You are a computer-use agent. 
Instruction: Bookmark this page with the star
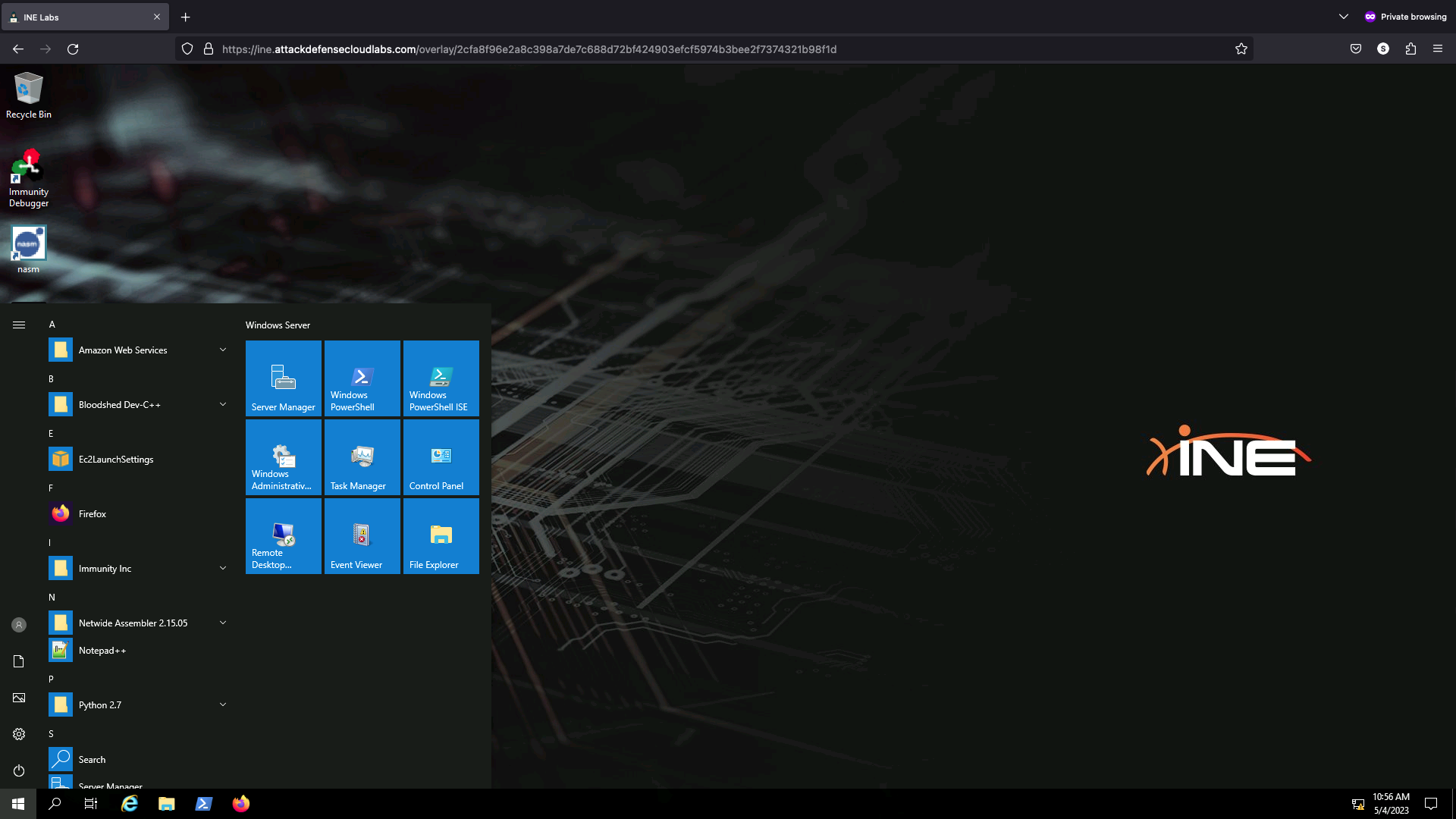point(1241,49)
